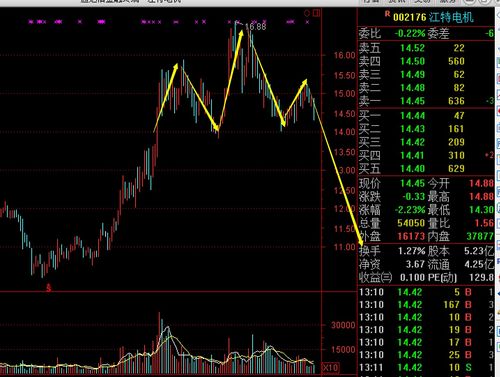500x377 pixels.
Task: Click the 卖五 ask price 14.52
Action: click(x=412, y=48)
